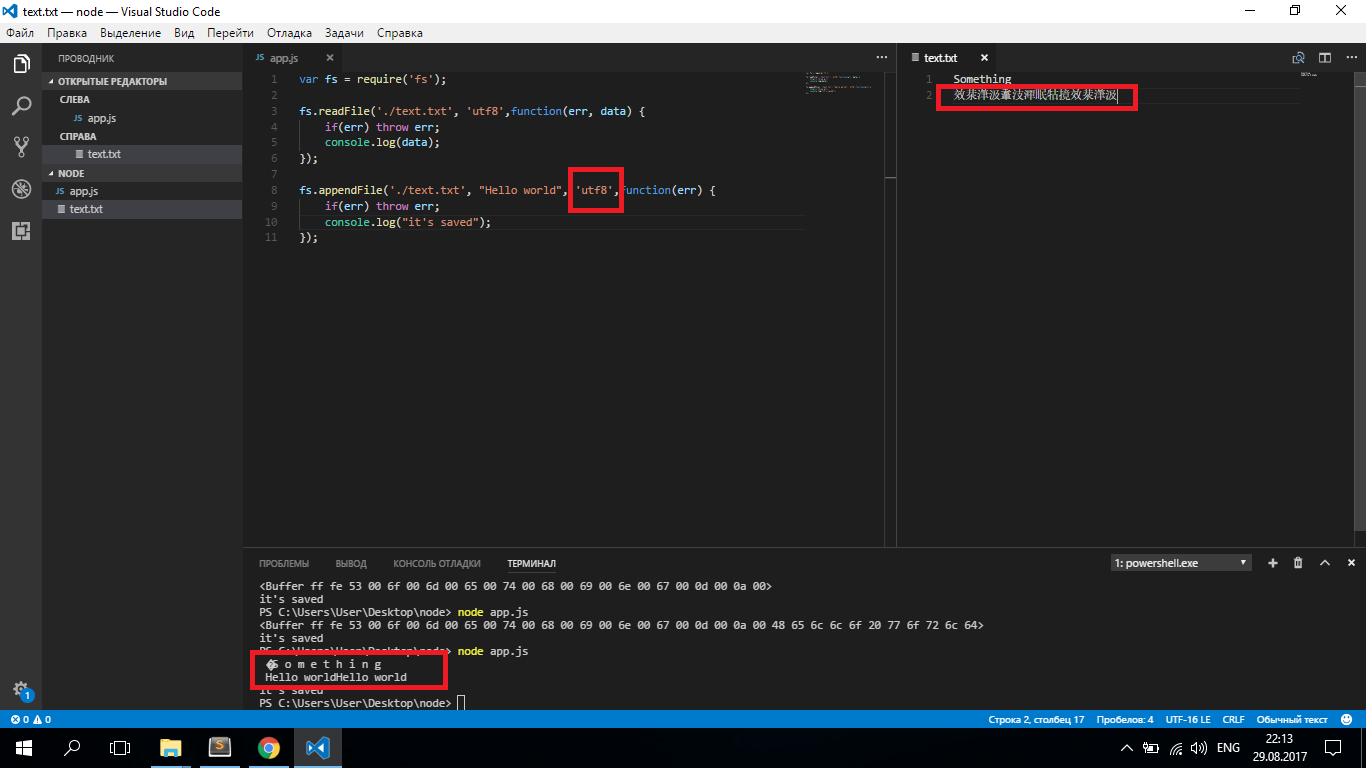Click the errors and warnings status indicator

point(30,719)
